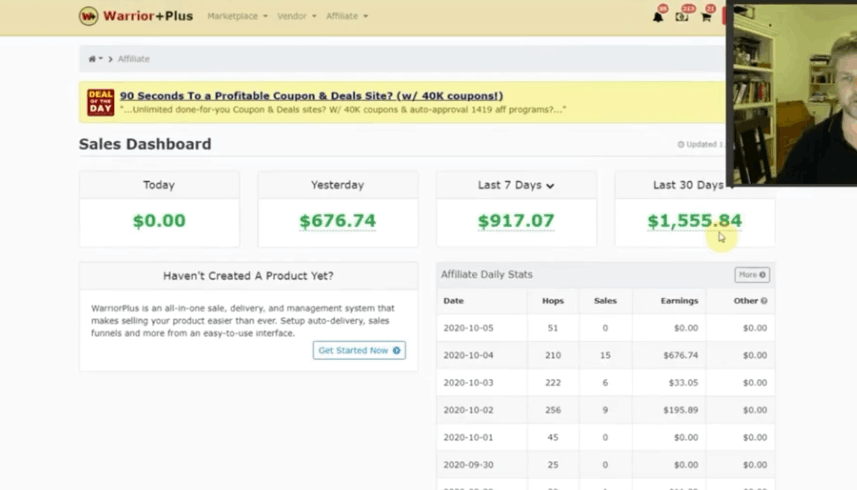Click the Yesterday card header
857x490 pixels.
click(x=337, y=185)
